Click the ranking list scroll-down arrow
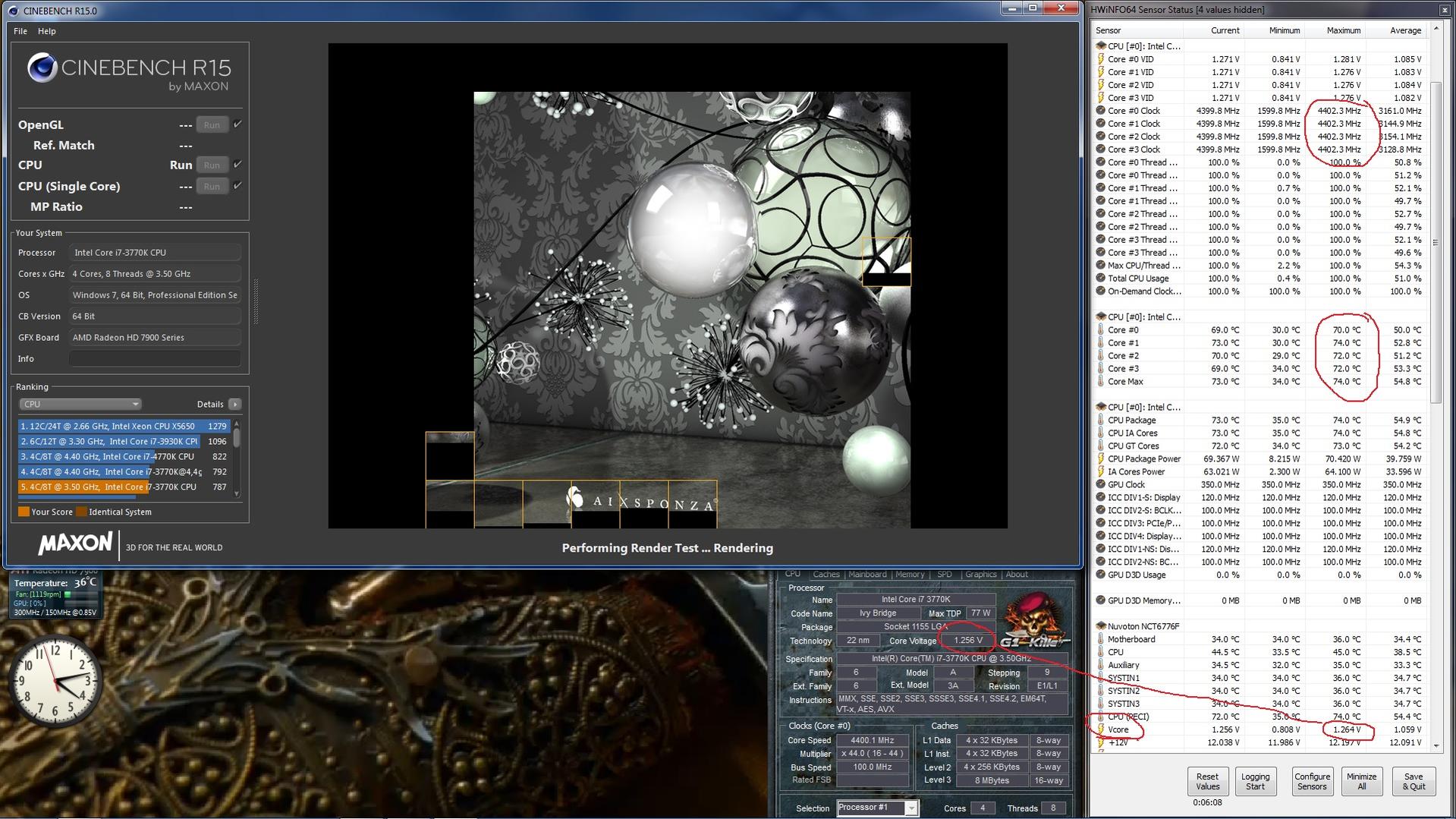 [x=237, y=494]
